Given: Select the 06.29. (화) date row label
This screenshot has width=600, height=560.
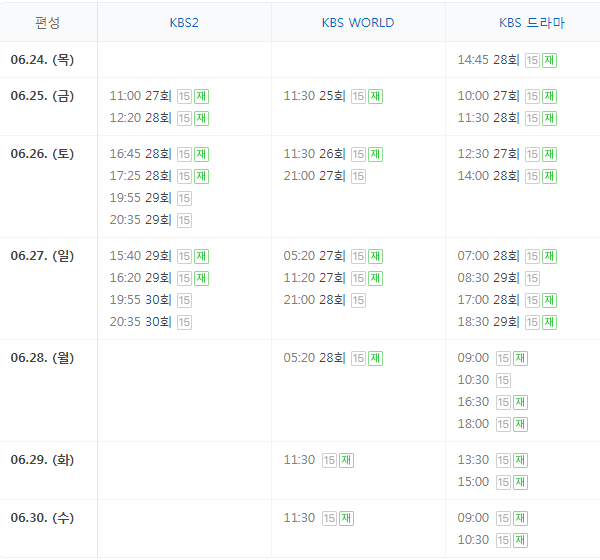Looking at the screenshot, I should click(42, 460).
